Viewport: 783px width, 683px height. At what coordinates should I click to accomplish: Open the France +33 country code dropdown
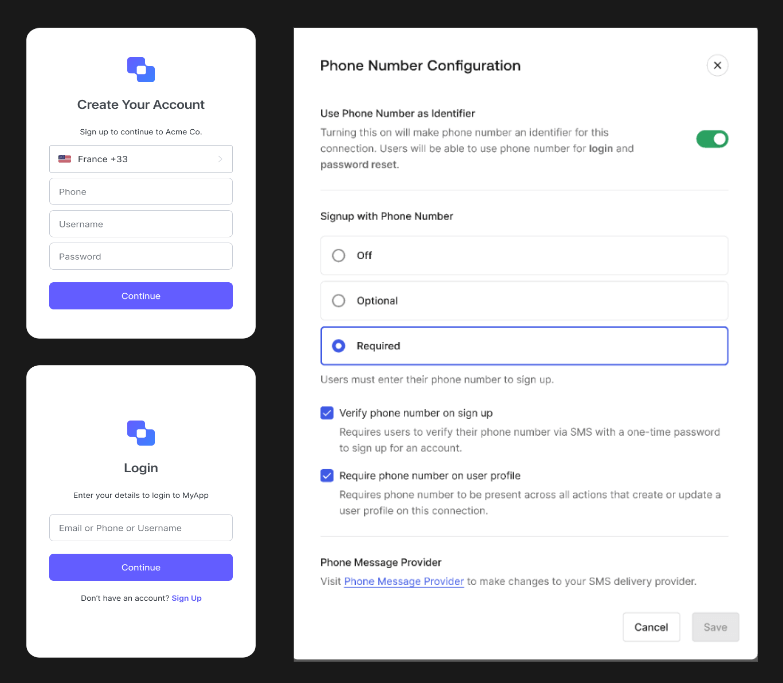point(141,159)
